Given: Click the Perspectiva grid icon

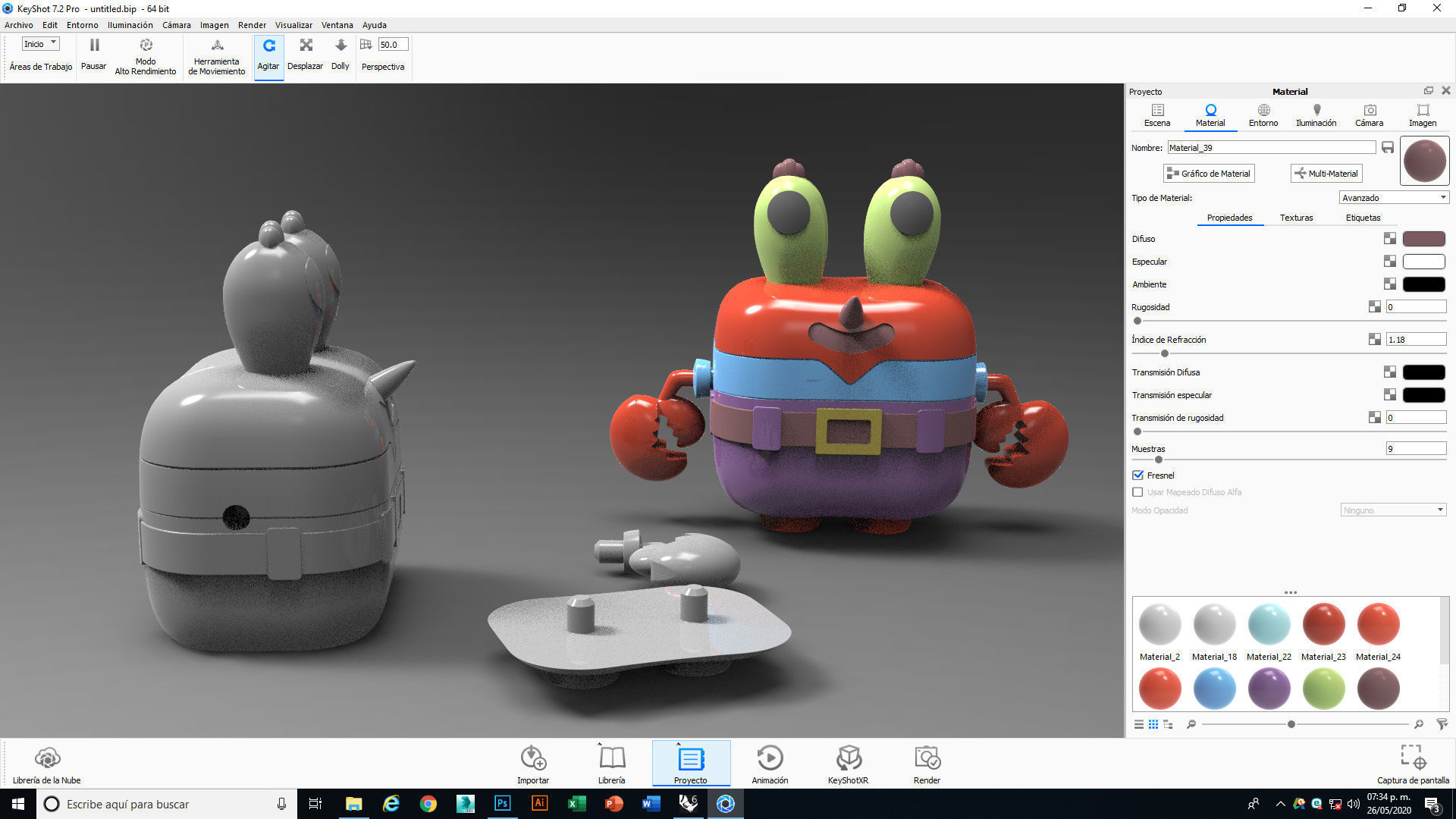Looking at the screenshot, I should (366, 44).
